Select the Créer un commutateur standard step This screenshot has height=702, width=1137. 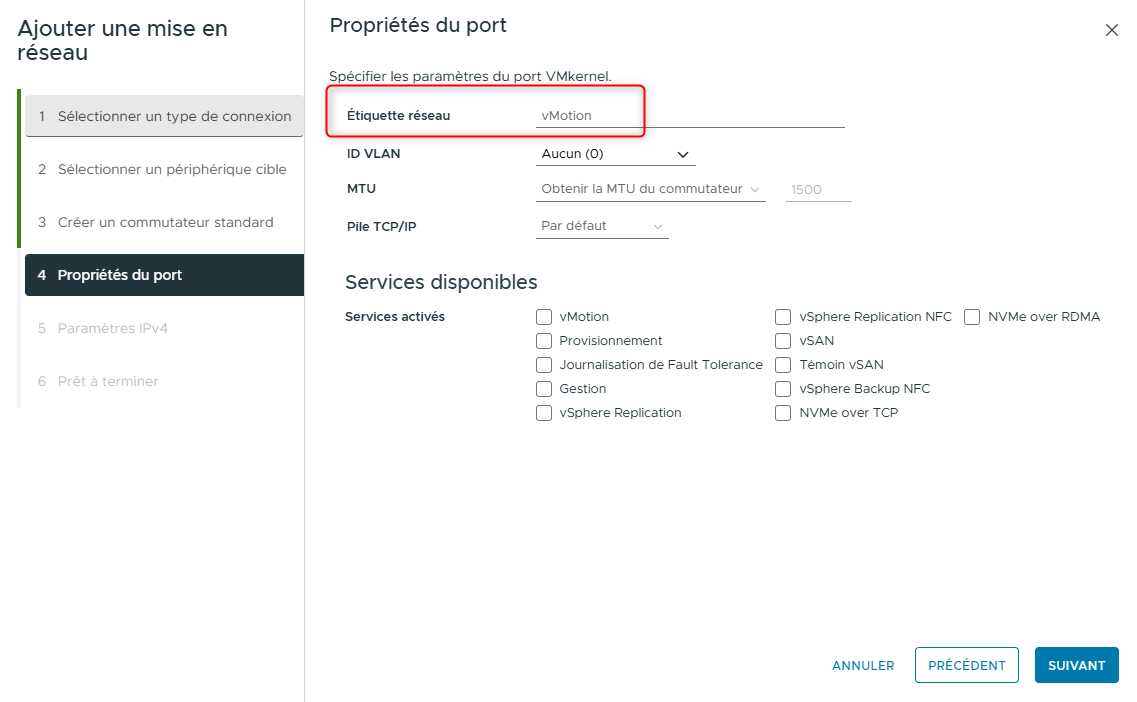pos(164,222)
